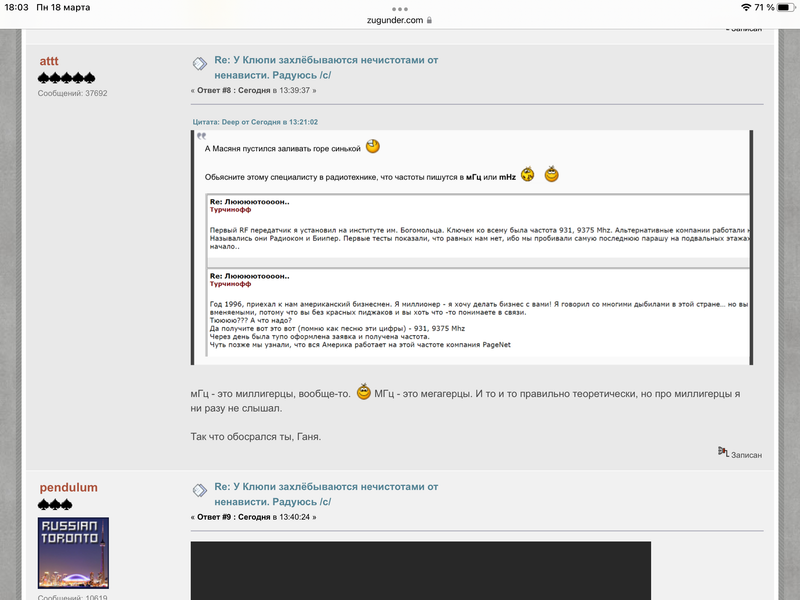Tap the battery indicator icon
The height and width of the screenshot is (600, 800).
(x=786, y=7)
